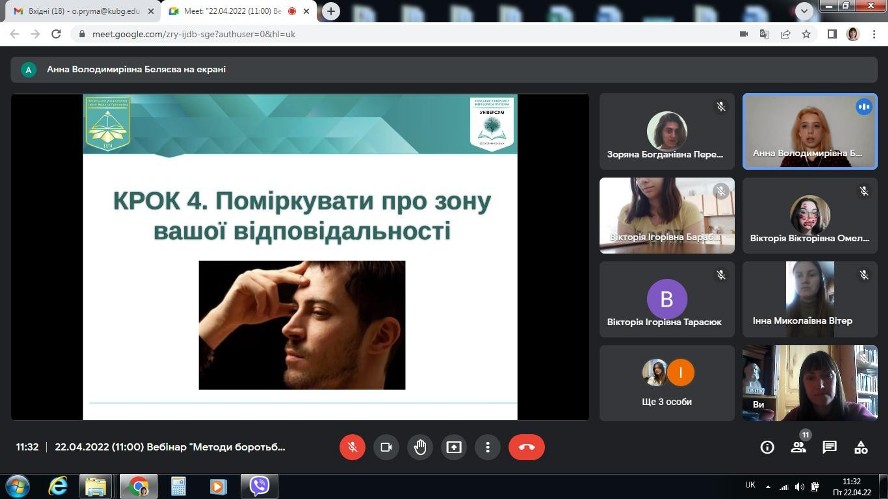Image resolution: width=888 pixels, height=499 pixels.
Task: Click the power plug tray icon
Action: [x=815, y=487]
